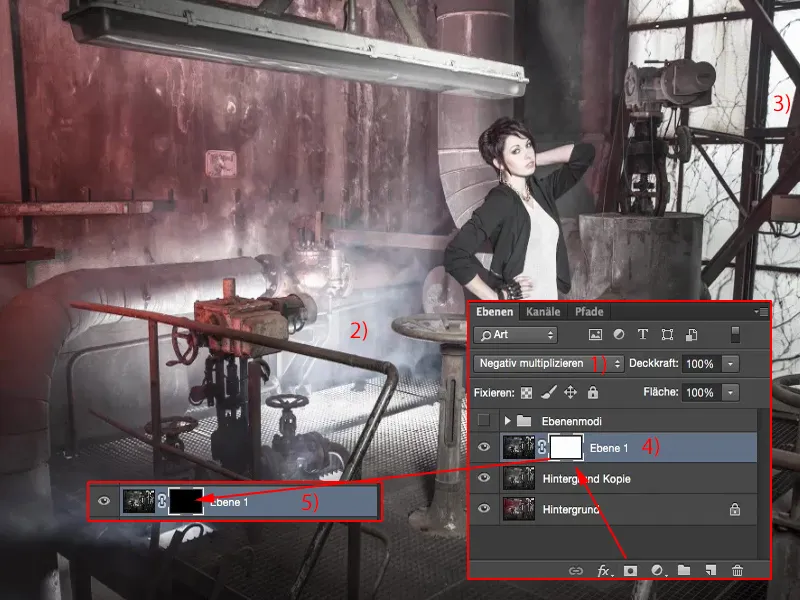Filter layers by pixel image type

pos(595,335)
